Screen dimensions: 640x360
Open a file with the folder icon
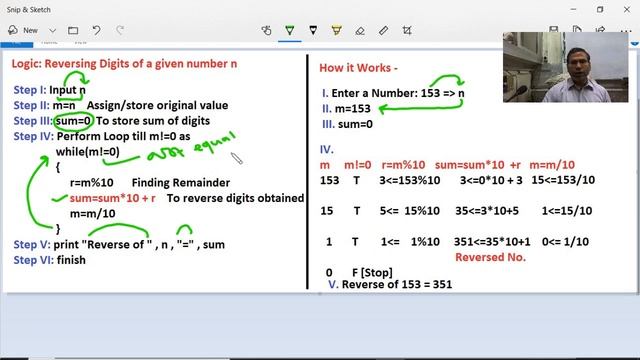point(73,30)
